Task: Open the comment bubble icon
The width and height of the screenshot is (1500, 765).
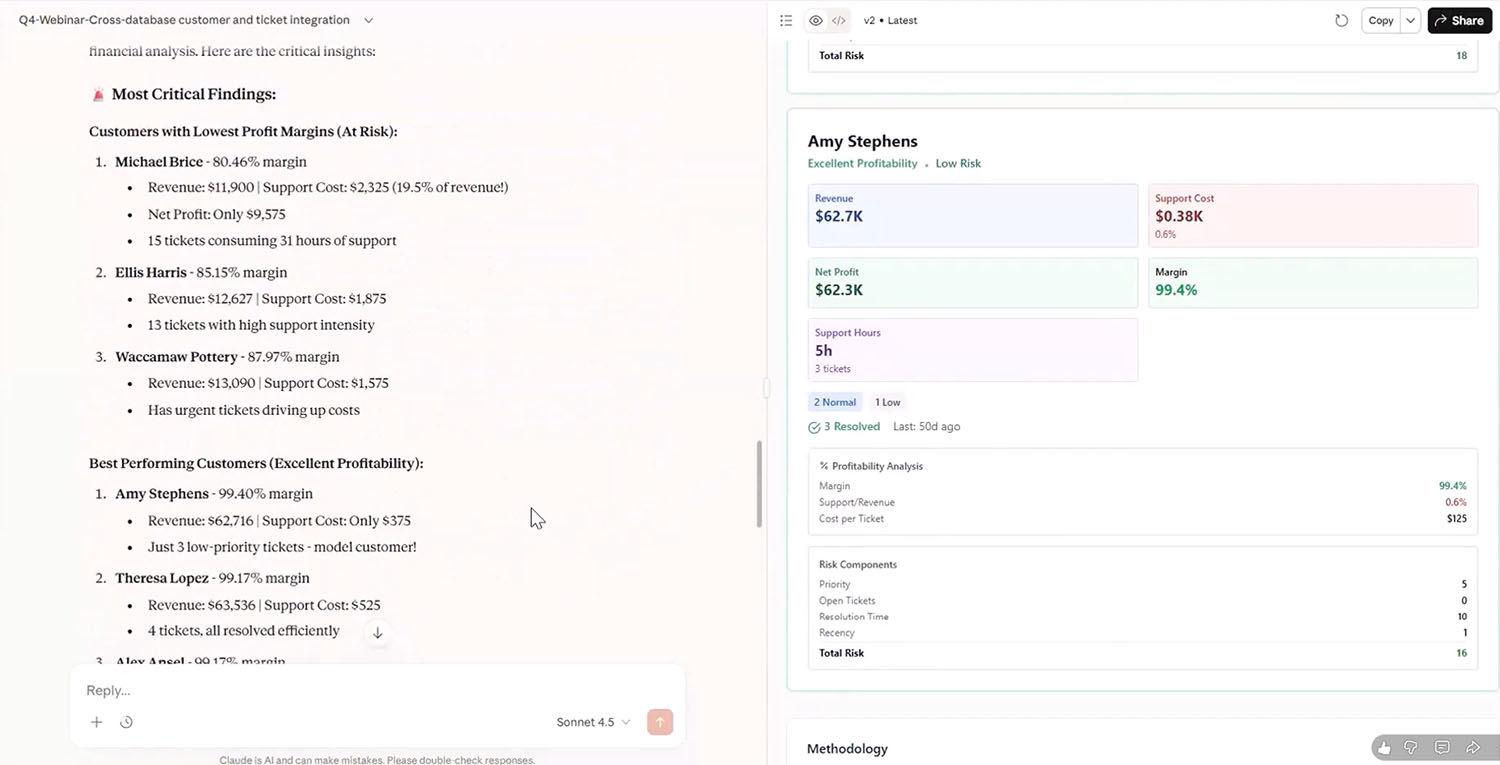Action: point(1442,747)
